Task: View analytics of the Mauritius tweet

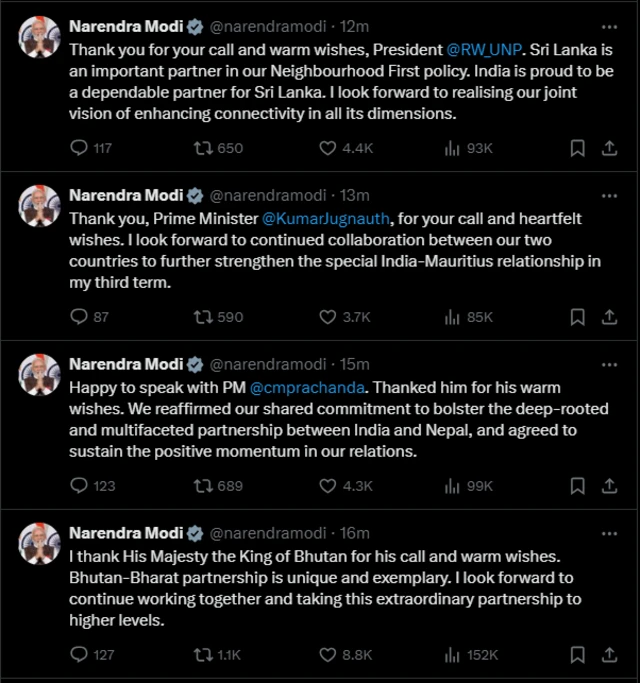Action: click(452, 317)
